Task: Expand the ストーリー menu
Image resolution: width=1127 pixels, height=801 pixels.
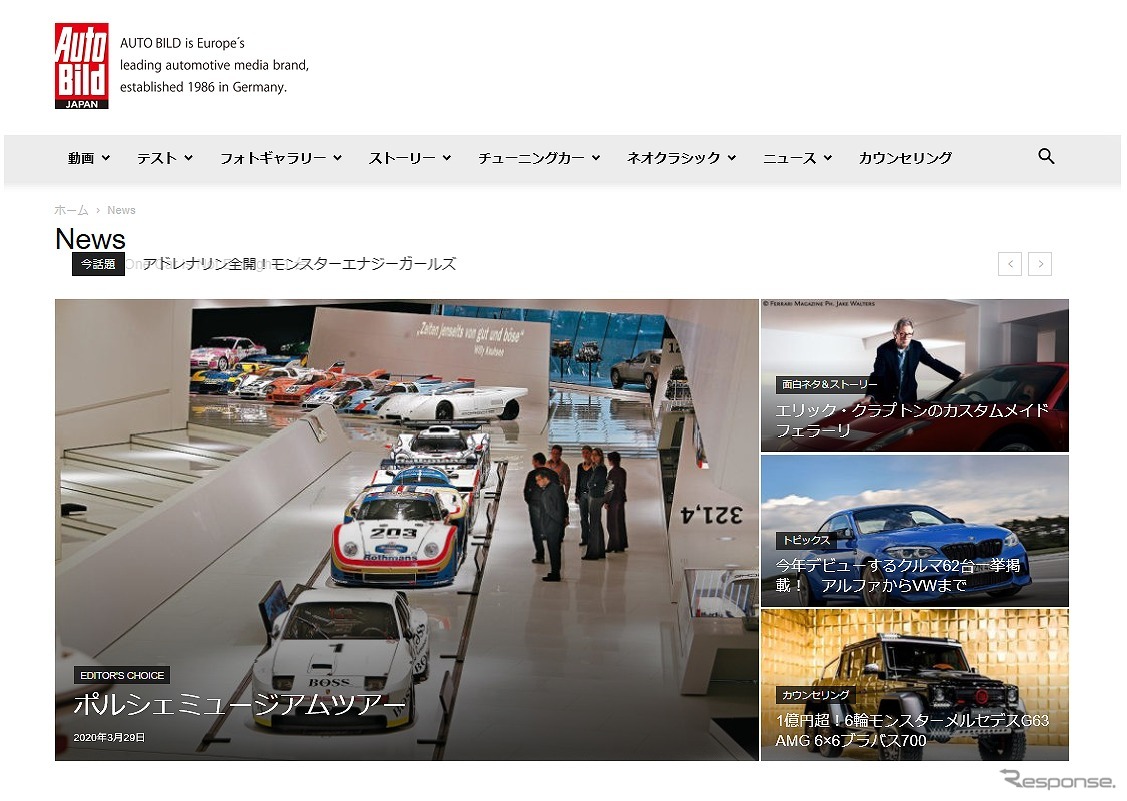Action: pyautogui.click(x=409, y=158)
